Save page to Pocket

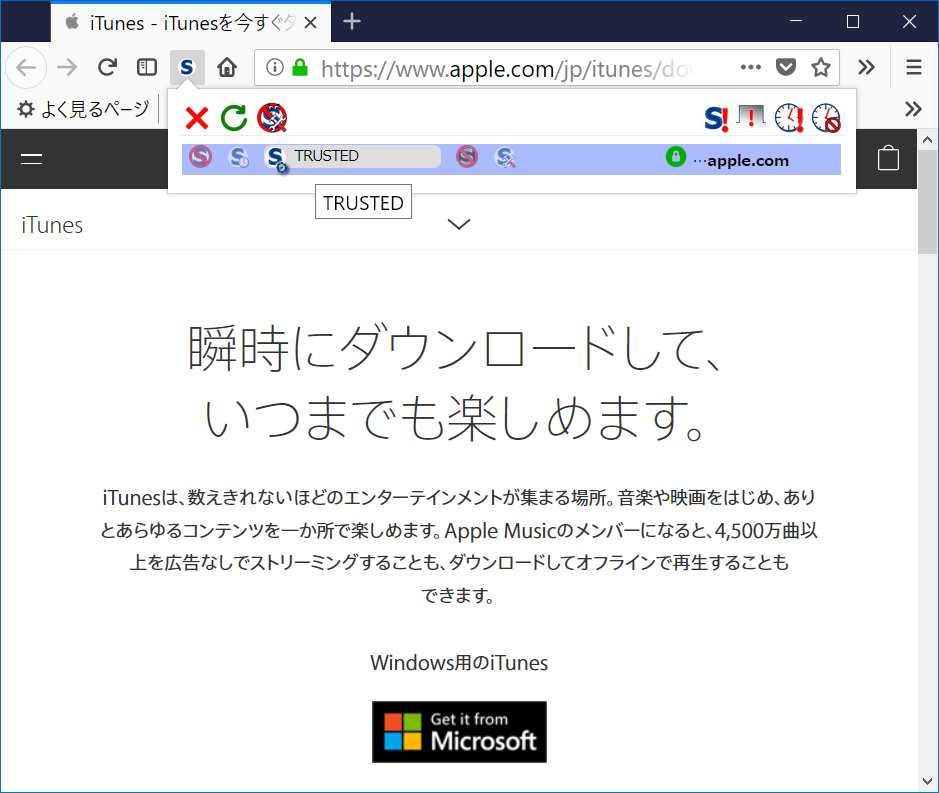[x=786, y=67]
